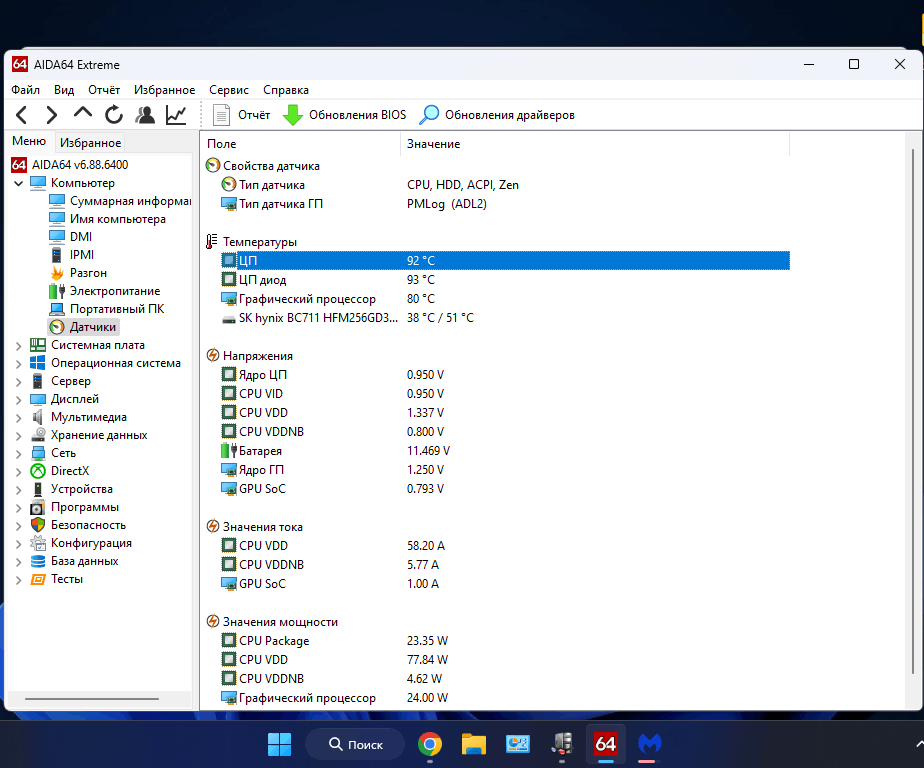The image size is (924, 768).
Task: Switch to the Меню side tab
Action: (29, 141)
